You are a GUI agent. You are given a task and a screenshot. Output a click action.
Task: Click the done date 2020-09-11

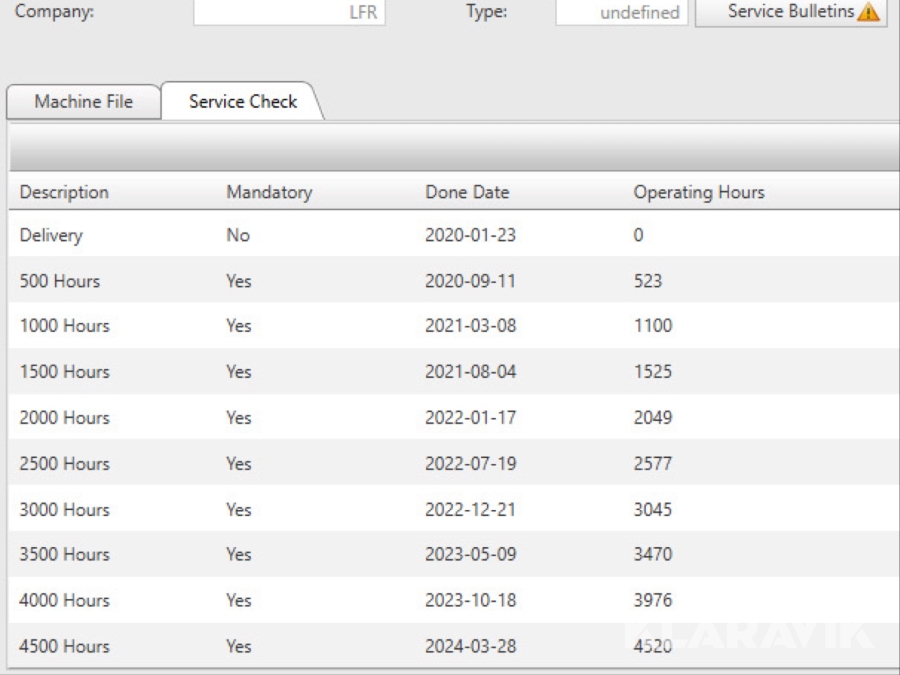(471, 281)
